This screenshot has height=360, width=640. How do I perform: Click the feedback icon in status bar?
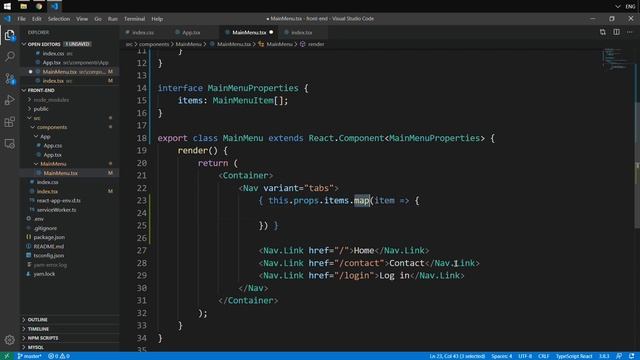[x=619, y=356]
